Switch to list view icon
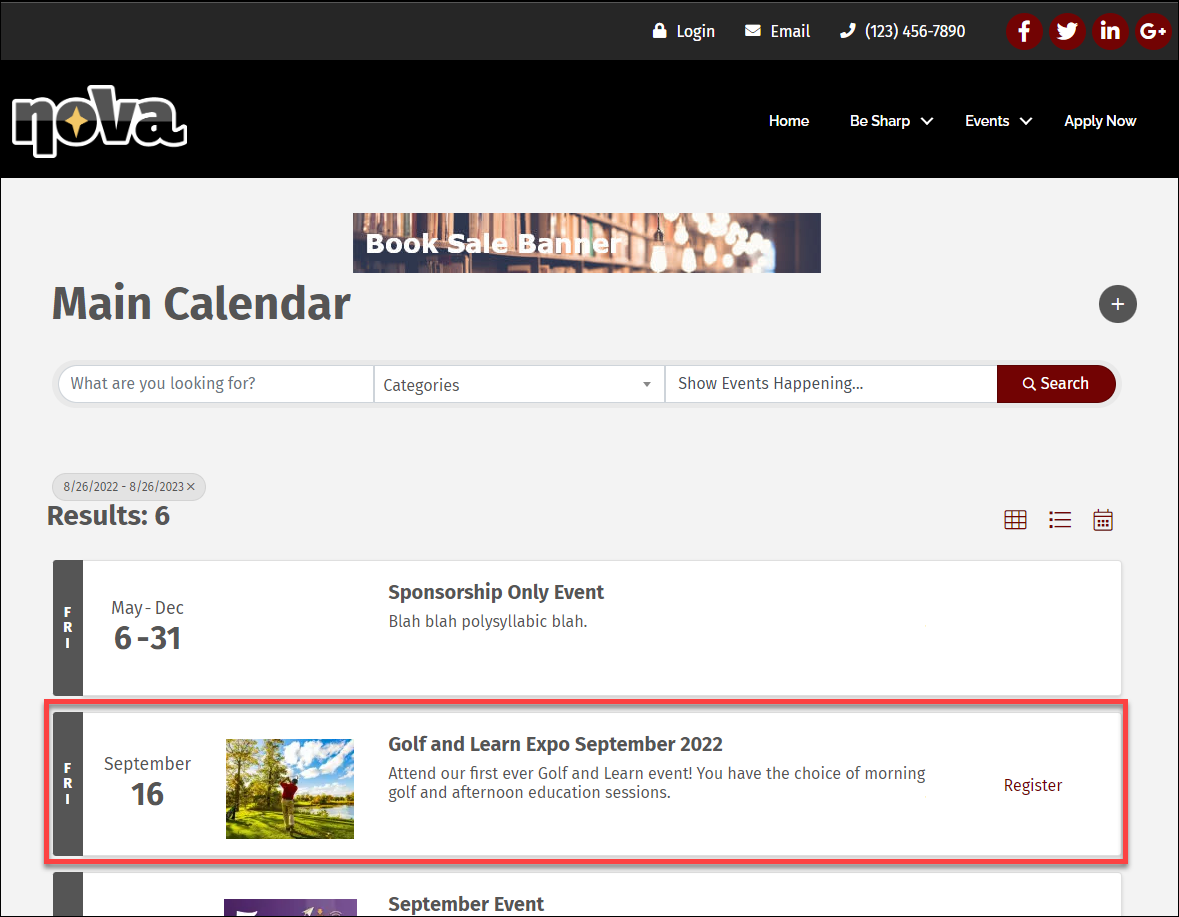The height and width of the screenshot is (917, 1179). [x=1059, y=520]
